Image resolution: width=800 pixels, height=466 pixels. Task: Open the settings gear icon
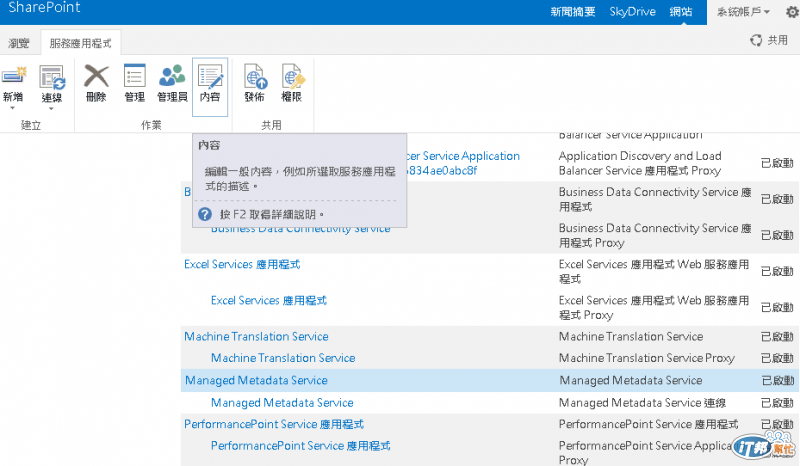coord(792,11)
